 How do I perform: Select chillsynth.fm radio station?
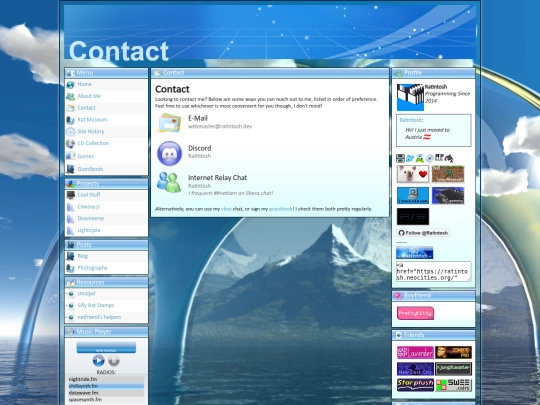point(106,386)
